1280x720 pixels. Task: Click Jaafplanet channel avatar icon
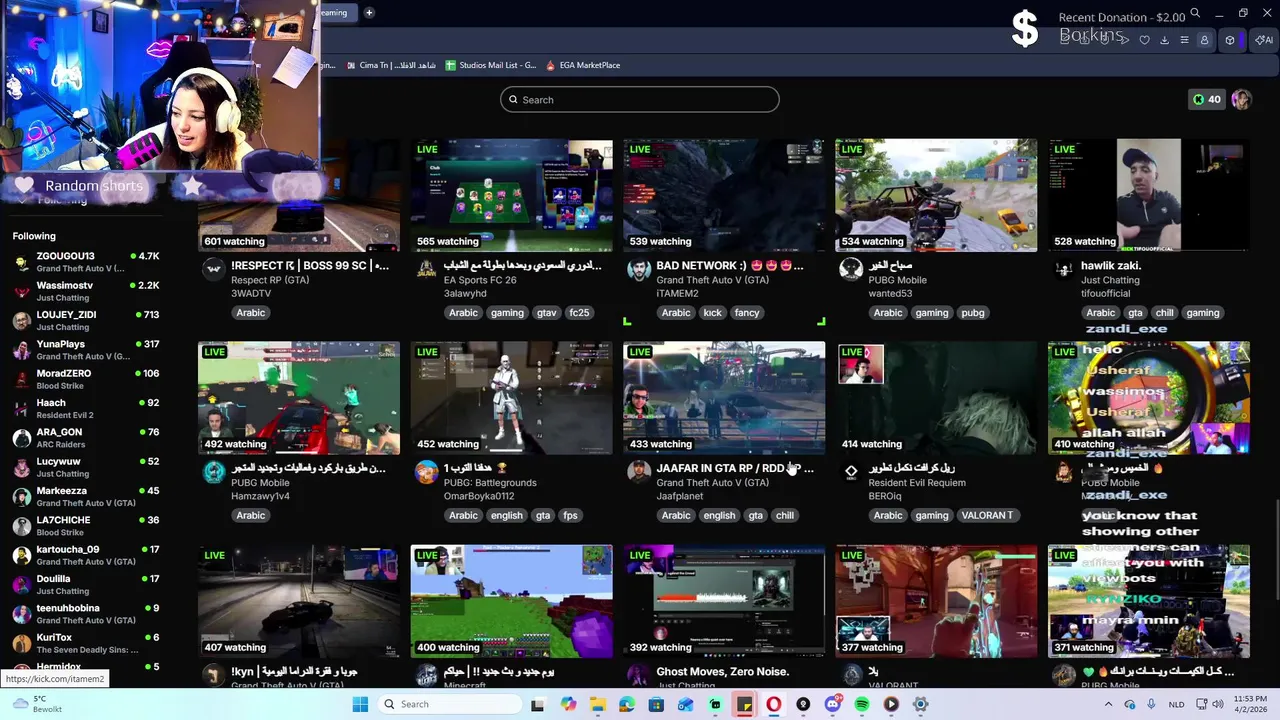click(x=638, y=472)
